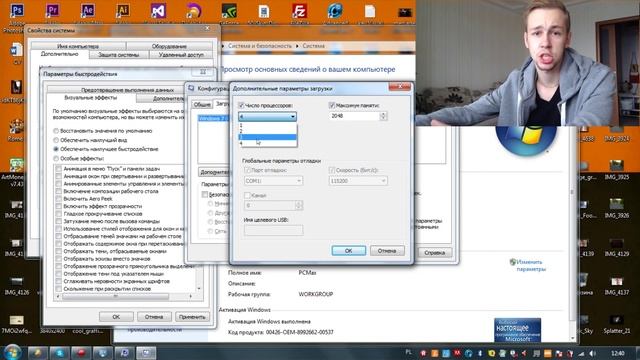This screenshot has width=640, height=360.
Task: Select Обеспечить наилучшее быстродействие radio button
Action: click(x=56, y=149)
